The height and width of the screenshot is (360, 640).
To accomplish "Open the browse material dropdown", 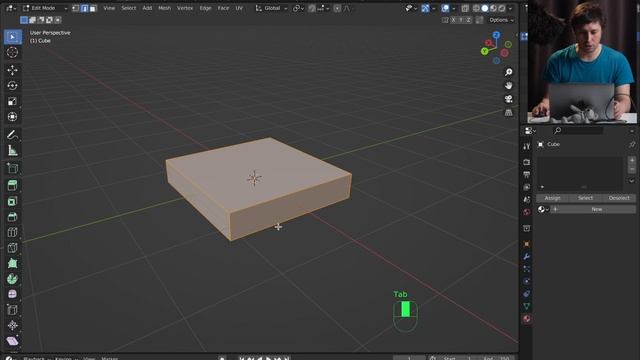I will click(x=543, y=209).
